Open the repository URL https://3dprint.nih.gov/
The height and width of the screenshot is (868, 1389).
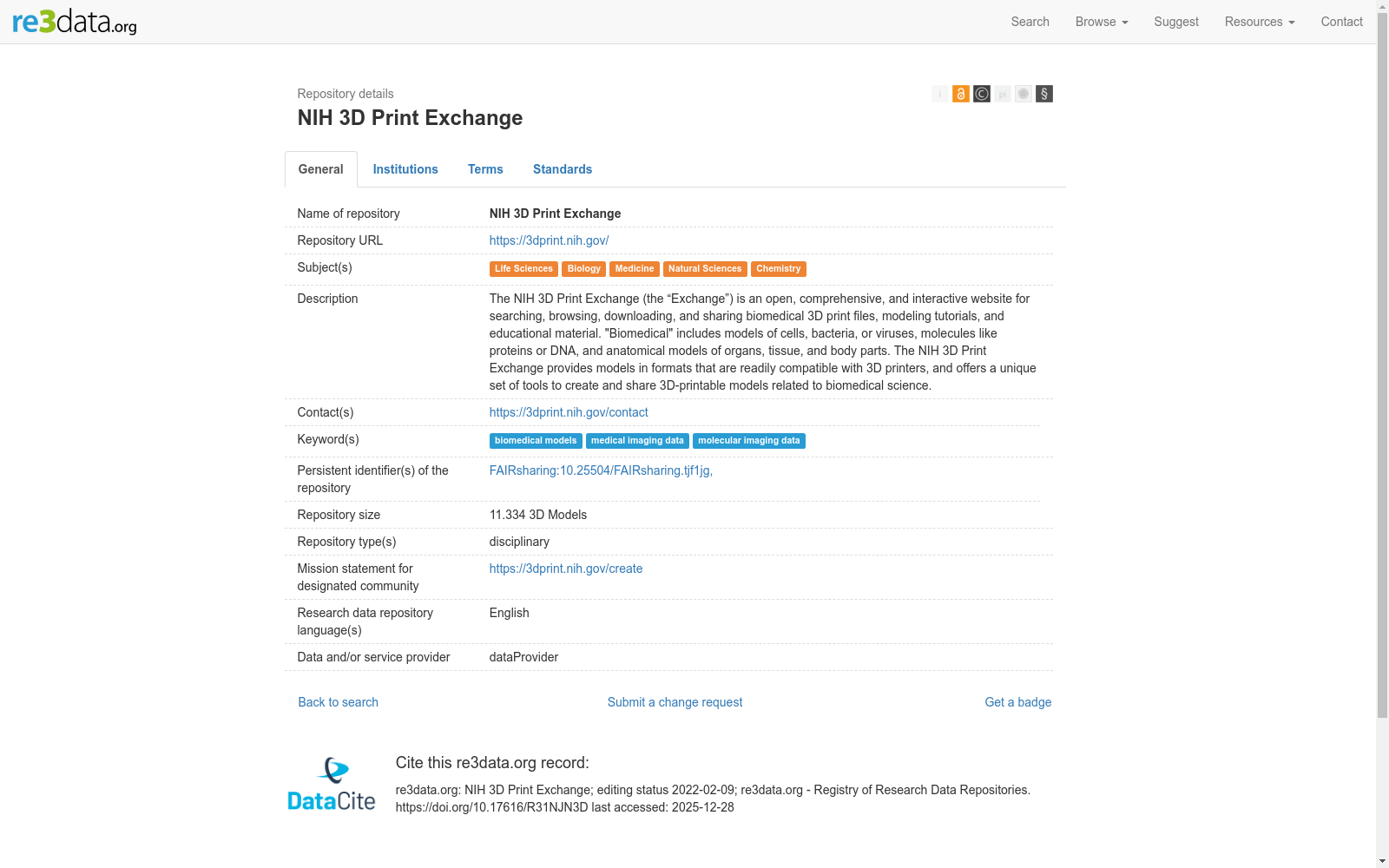coord(549,240)
